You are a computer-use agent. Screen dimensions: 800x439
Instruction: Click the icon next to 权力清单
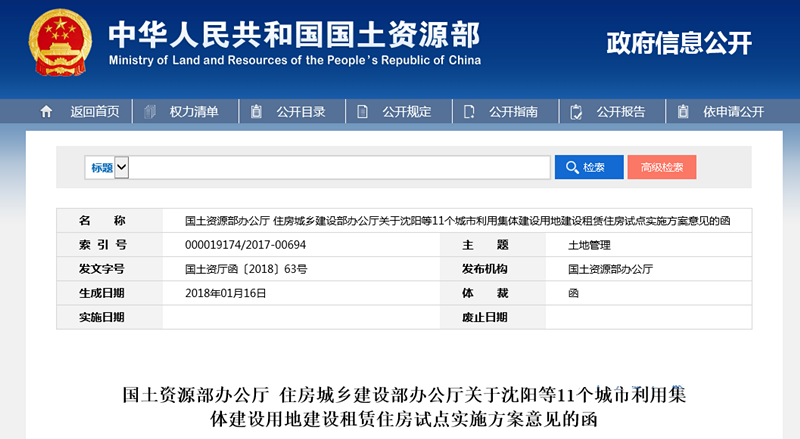pyautogui.click(x=151, y=112)
